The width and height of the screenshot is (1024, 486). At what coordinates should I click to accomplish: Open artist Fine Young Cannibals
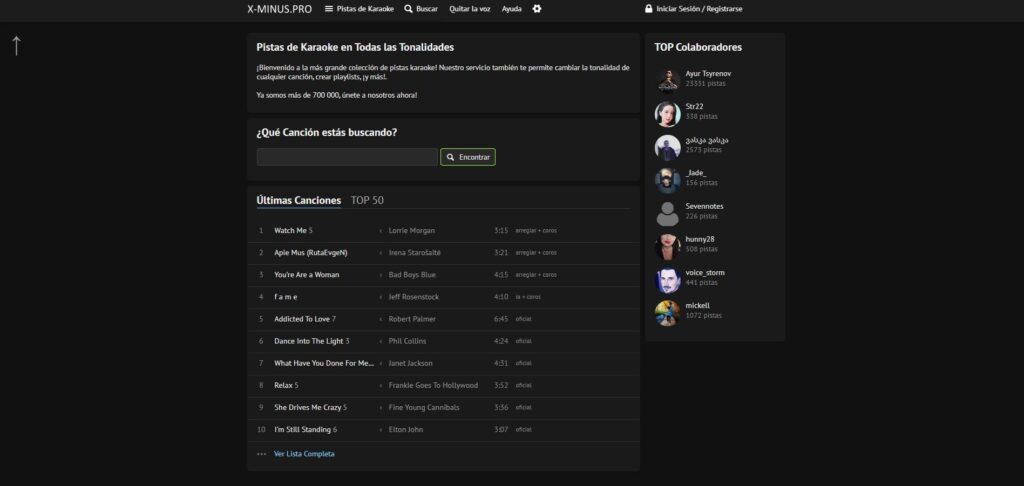point(424,408)
